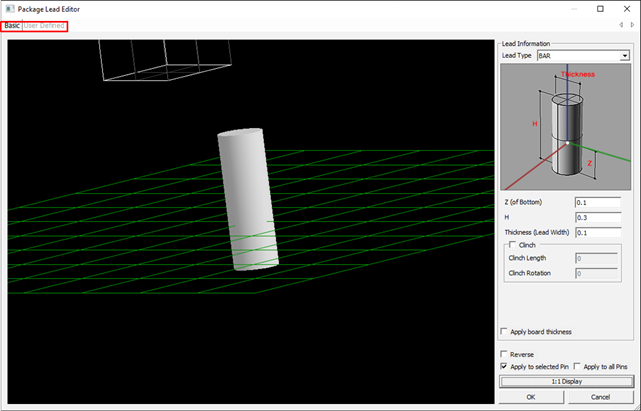Confirm with the OK button
The image size is (641, 411).
pos(530,397)
